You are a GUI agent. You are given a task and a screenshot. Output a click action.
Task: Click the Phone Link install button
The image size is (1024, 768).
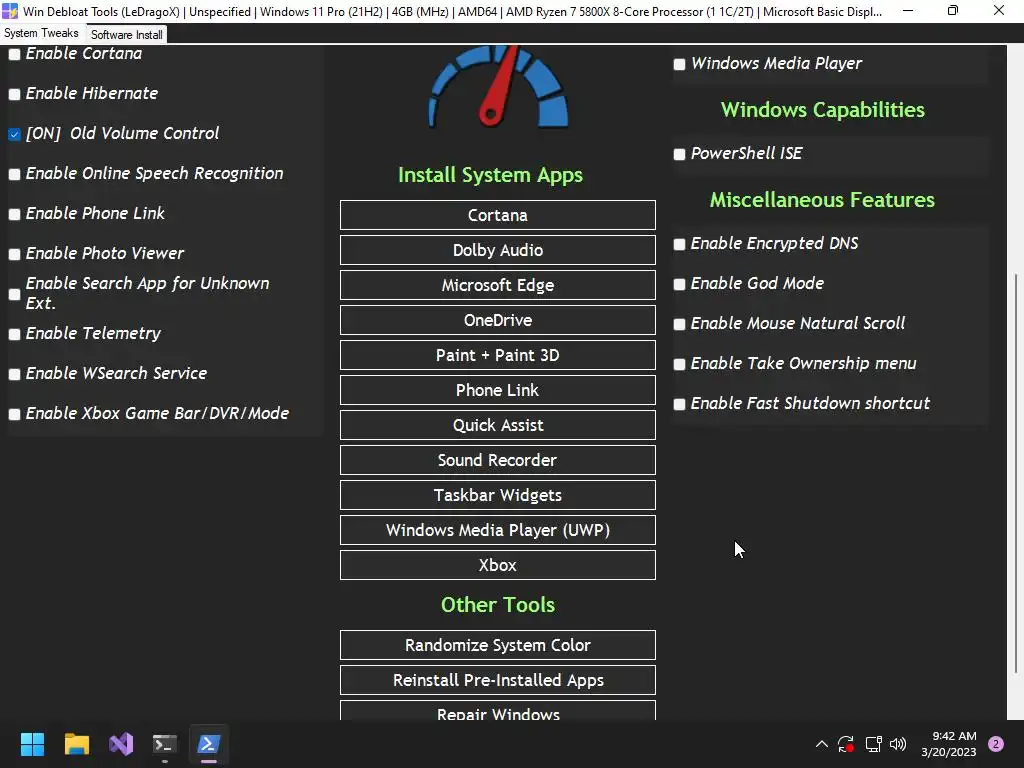[498, 390]
